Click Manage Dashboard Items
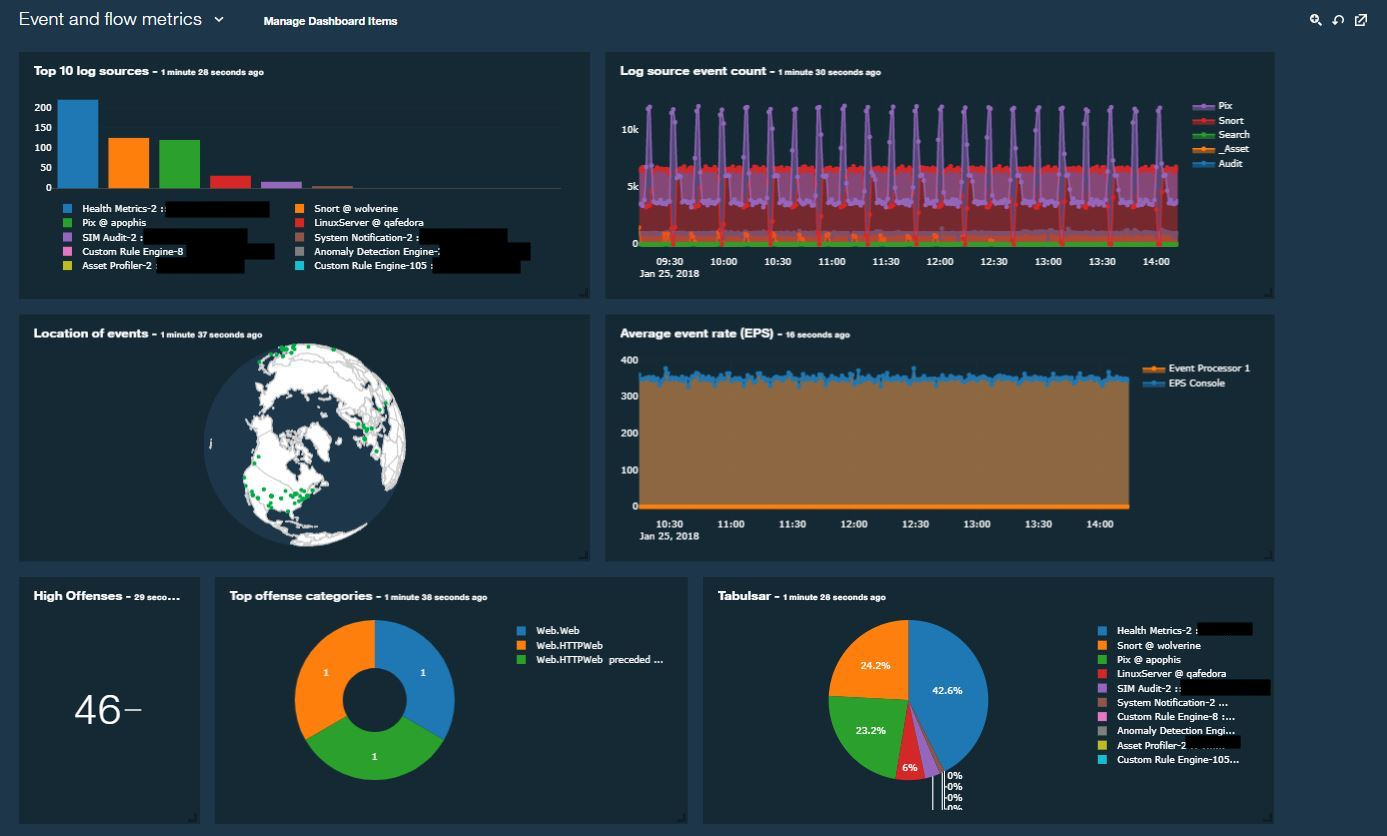The image size is (1387, 836). [329, 21]
